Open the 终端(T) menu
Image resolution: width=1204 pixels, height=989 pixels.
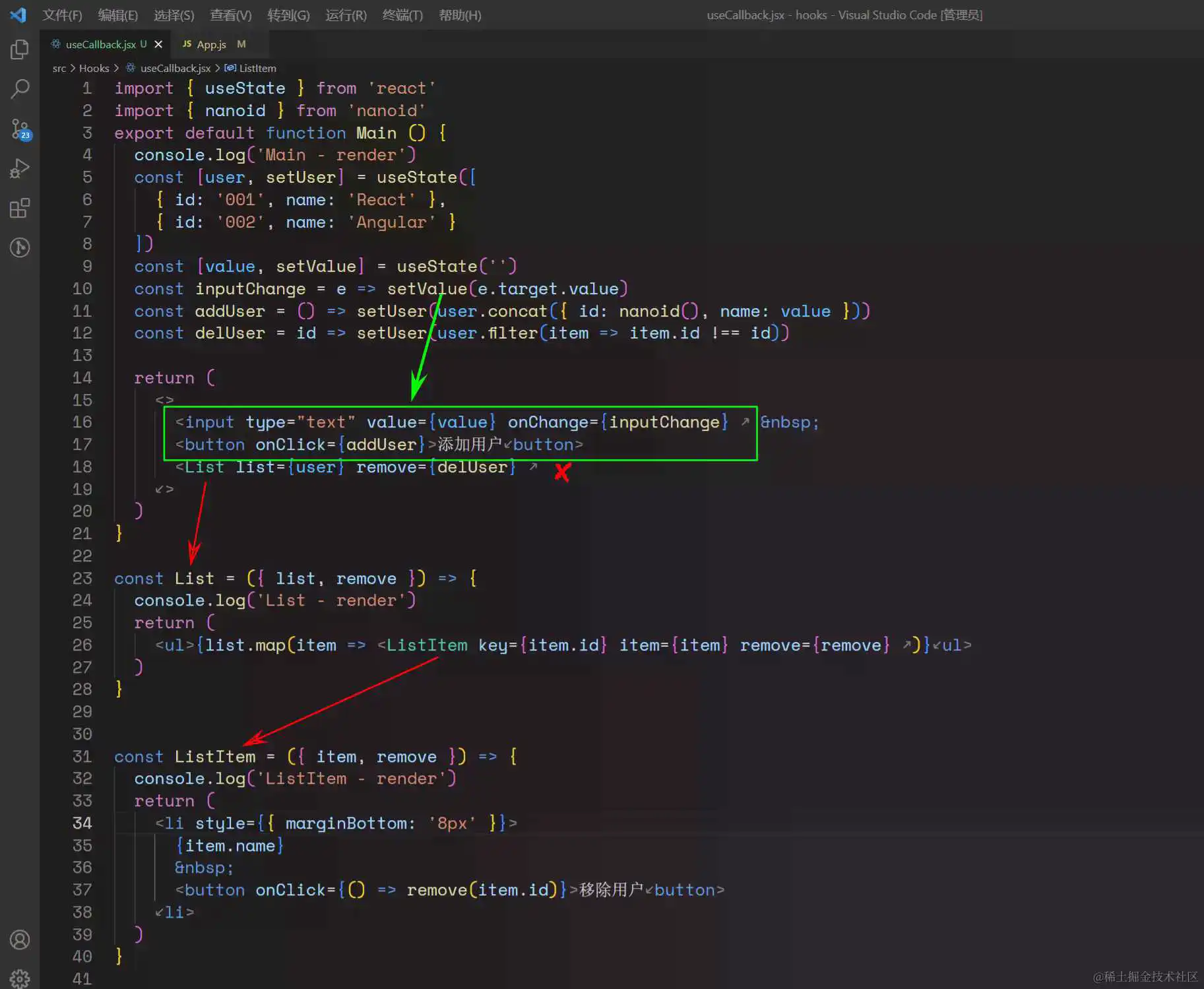[402, 15]
